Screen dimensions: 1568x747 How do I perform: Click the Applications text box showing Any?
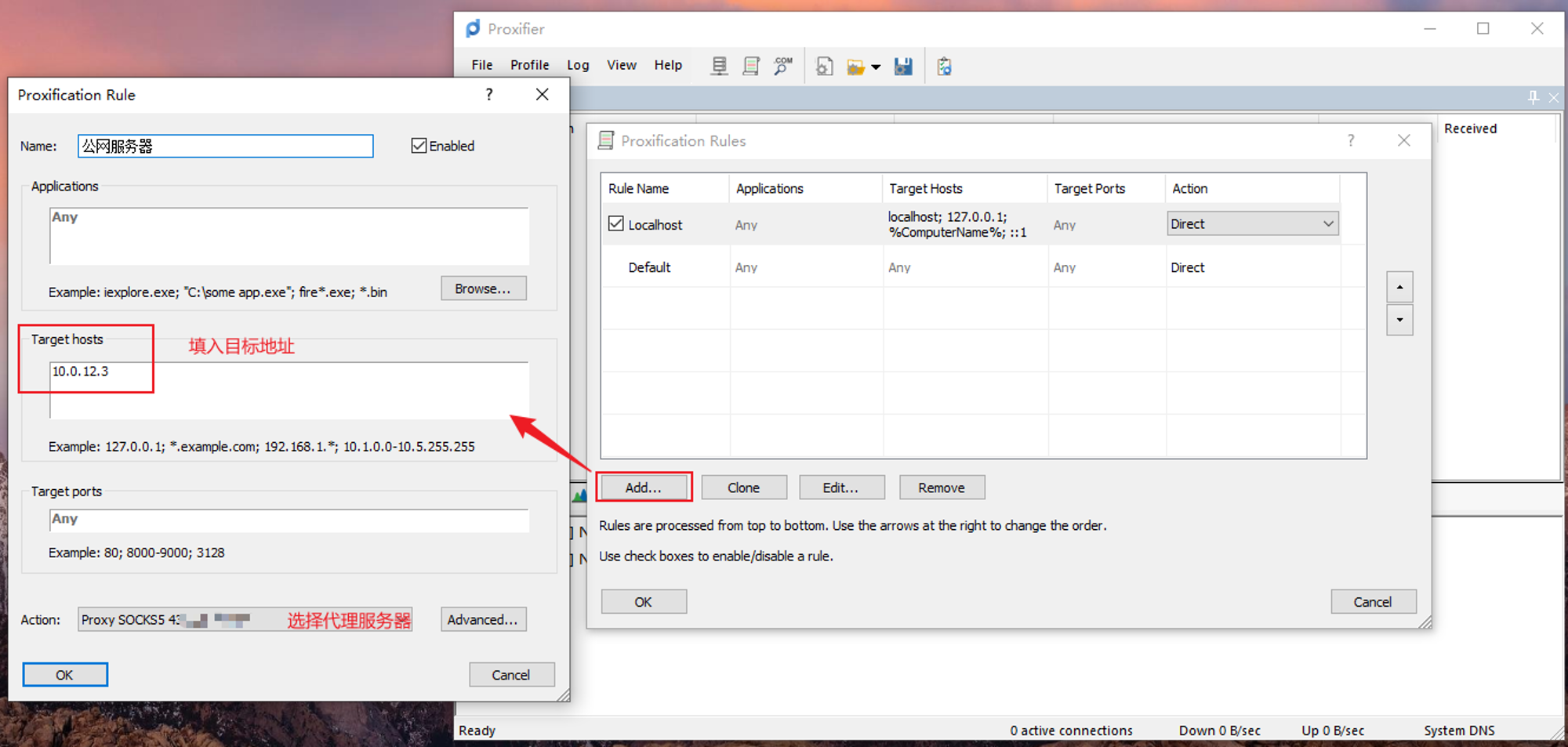pos(289,236)
